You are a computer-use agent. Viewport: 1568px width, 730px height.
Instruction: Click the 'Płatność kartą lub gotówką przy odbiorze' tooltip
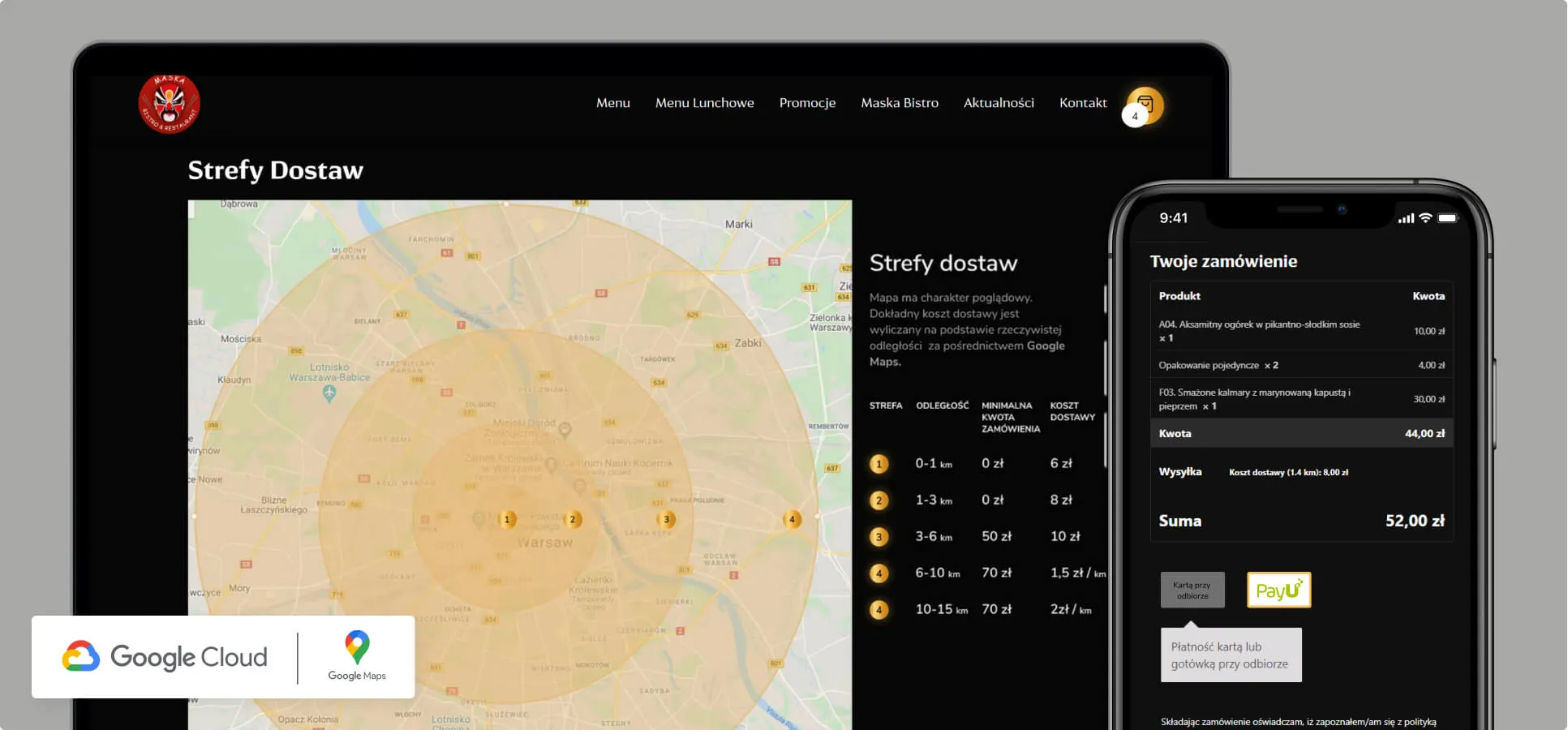1231,655
